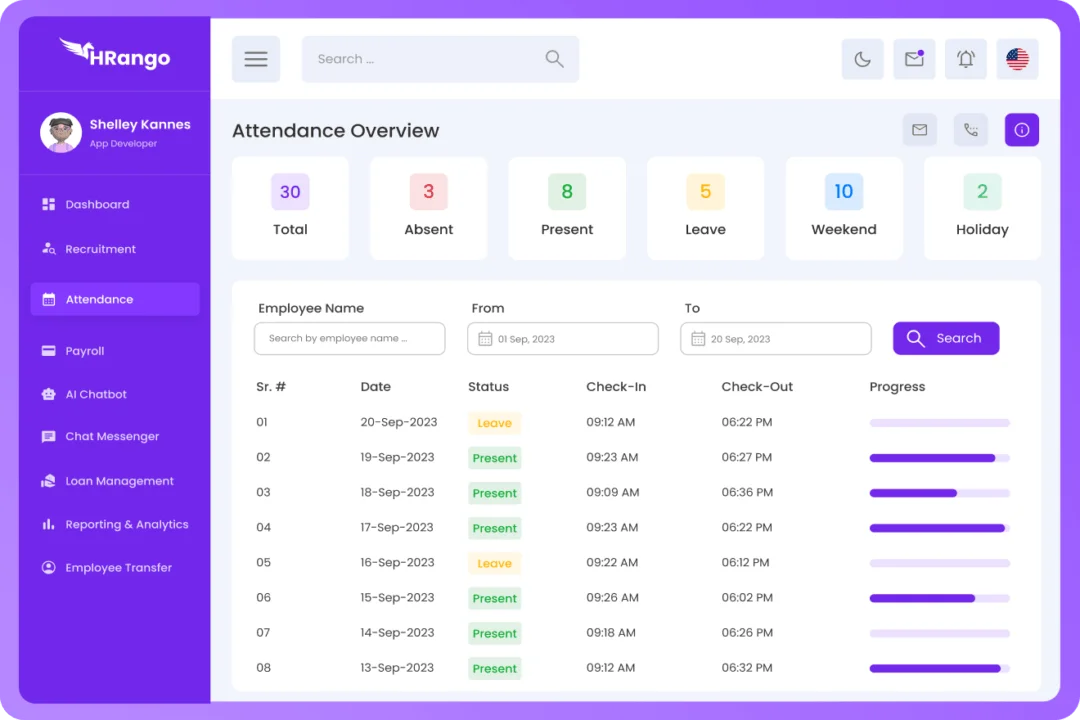Toggle dark mode with moon icon

pos(862,59)
